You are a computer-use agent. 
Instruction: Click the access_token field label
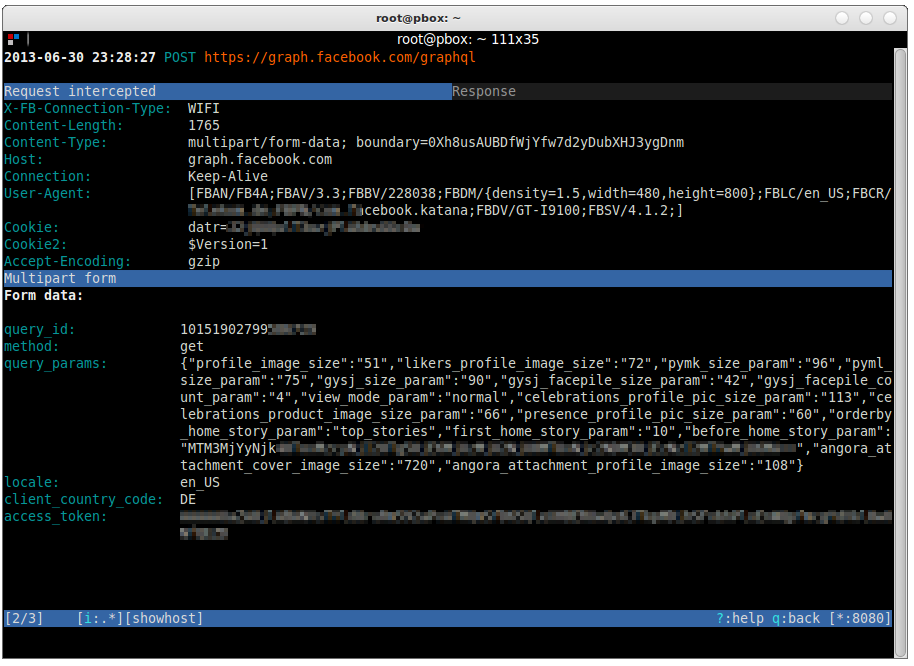tap(55, 516)
